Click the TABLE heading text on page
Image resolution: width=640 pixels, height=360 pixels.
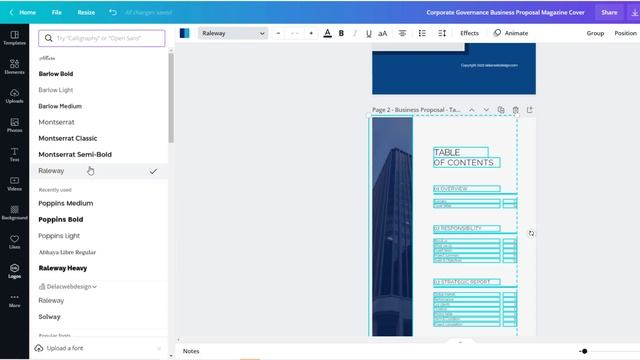point(447,152)
